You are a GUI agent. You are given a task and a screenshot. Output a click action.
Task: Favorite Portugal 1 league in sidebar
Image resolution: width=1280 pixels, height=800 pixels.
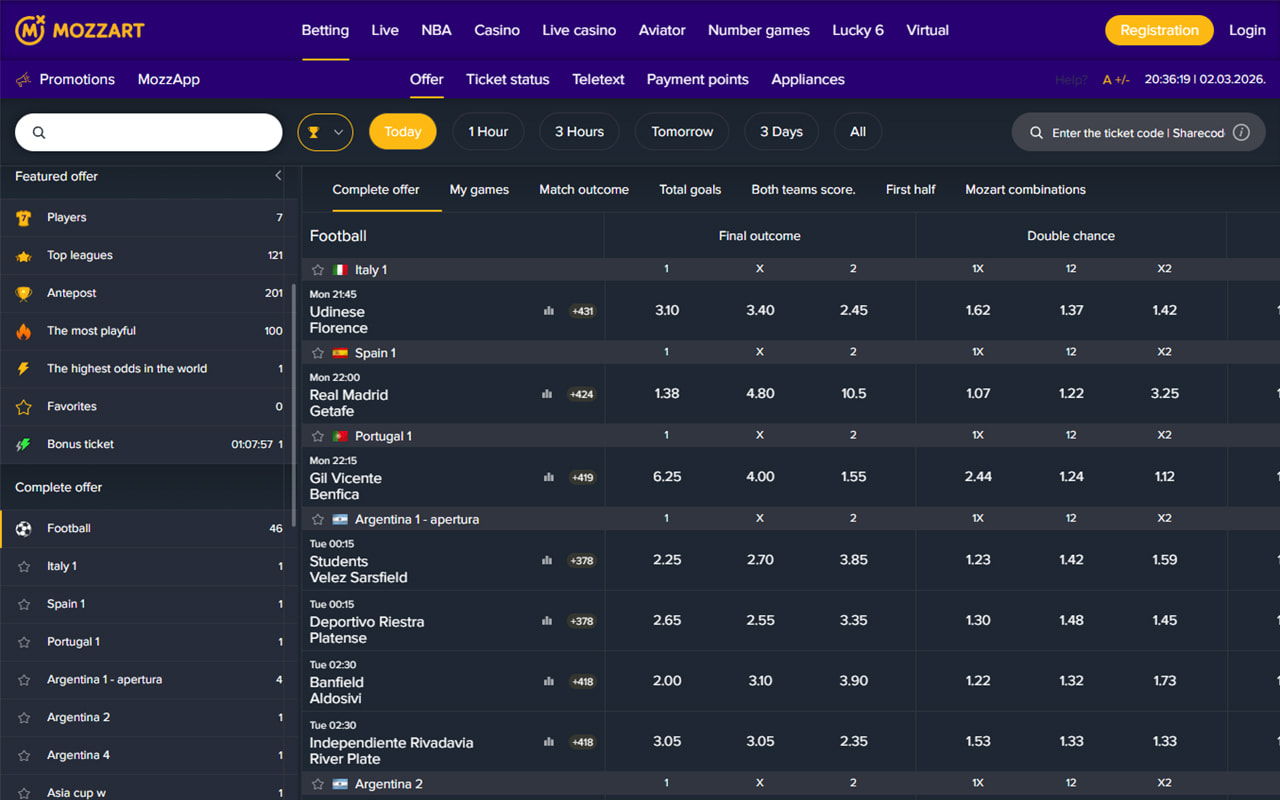[24, 642]
